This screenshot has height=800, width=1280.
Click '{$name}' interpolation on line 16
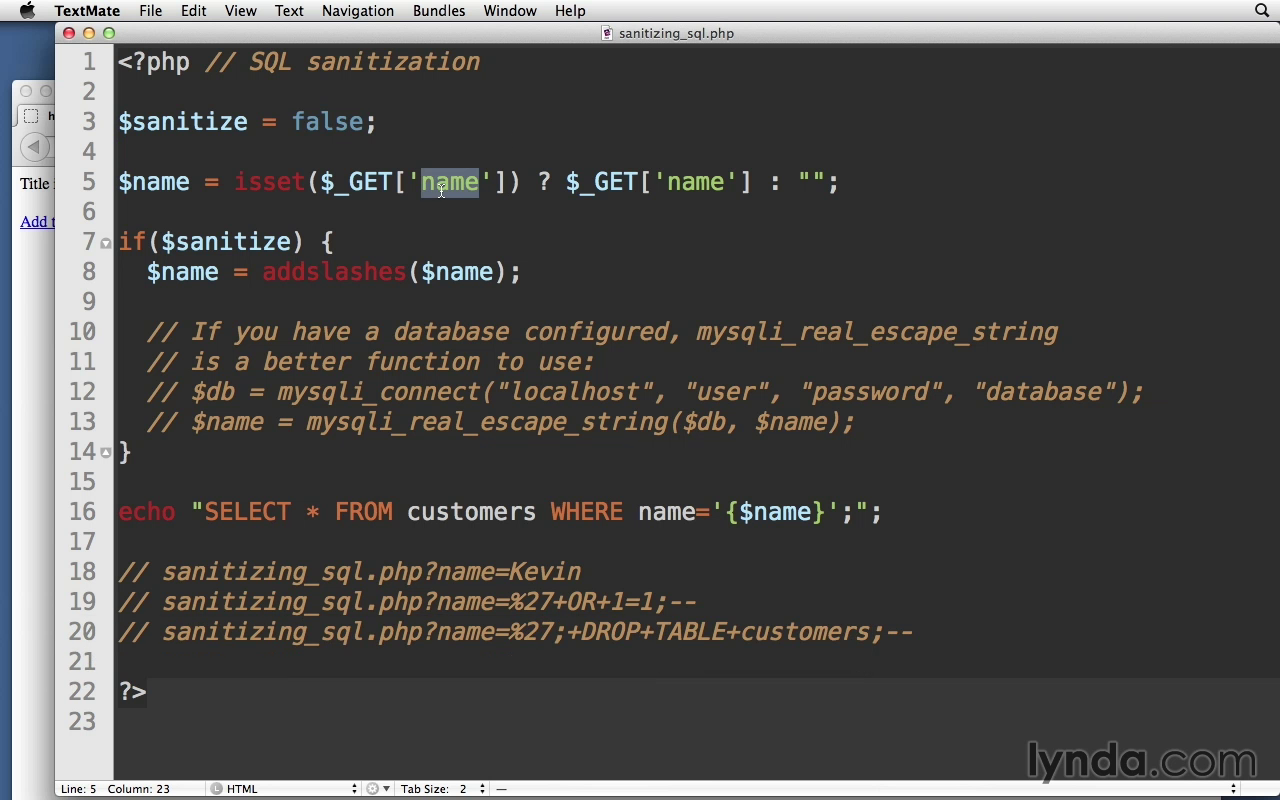tap(775, 512)
